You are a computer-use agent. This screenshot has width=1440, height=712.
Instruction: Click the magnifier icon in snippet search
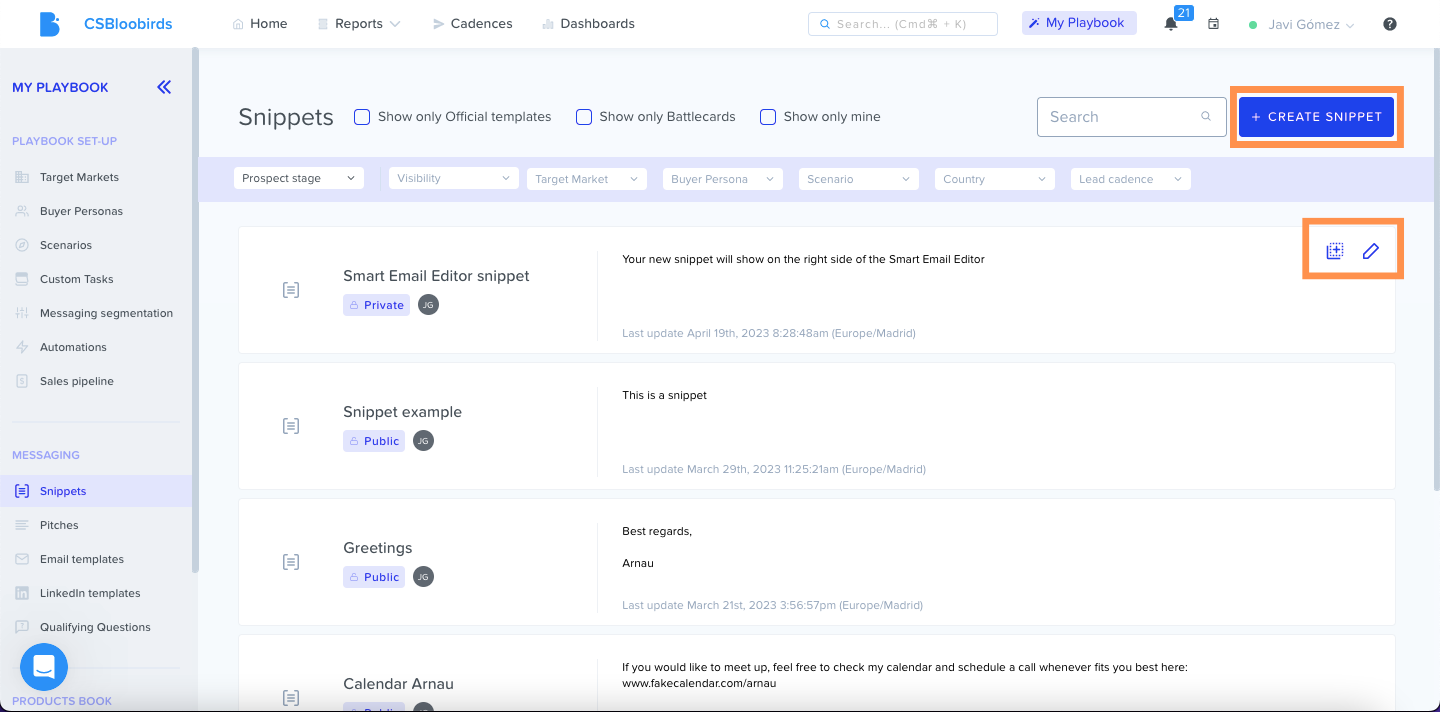(x=1206, y=117)
